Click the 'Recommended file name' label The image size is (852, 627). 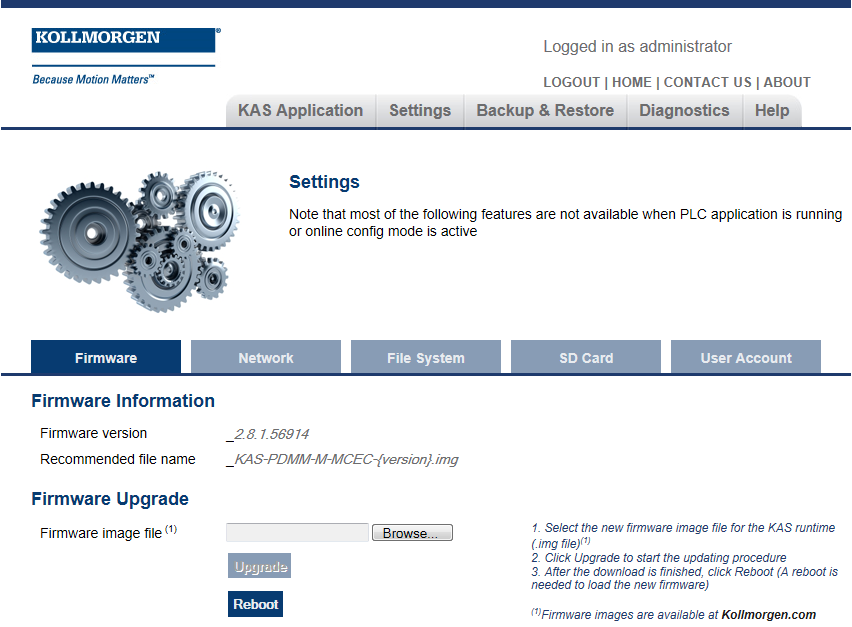[117, 459]
